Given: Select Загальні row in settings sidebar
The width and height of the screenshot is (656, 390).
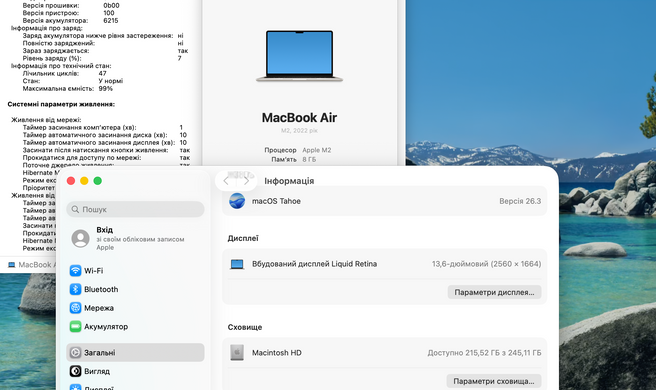Looking at the screenshot, I should (135, 353).
